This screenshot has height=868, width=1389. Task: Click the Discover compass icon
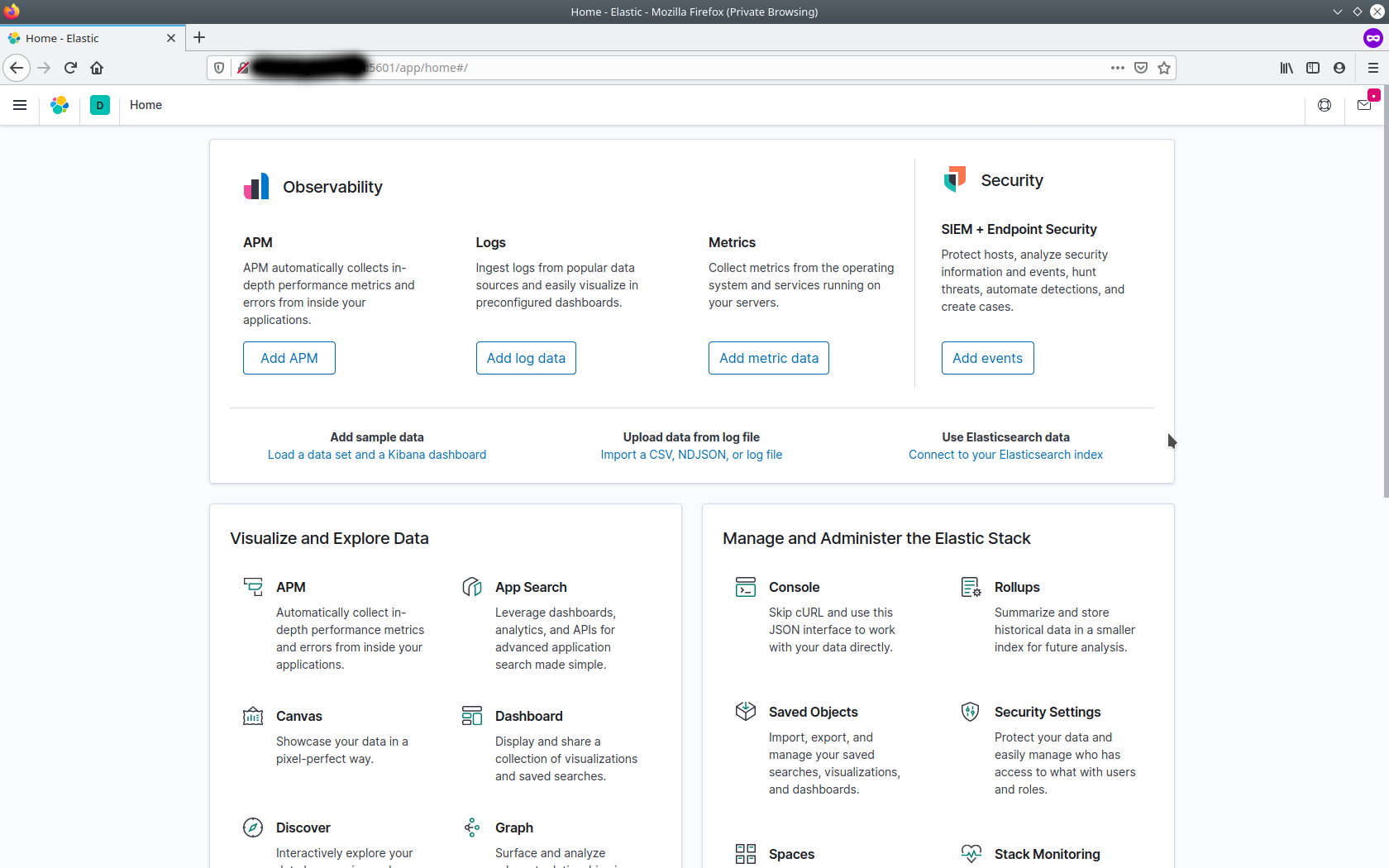pyautogui.click(x=253, y=827)
